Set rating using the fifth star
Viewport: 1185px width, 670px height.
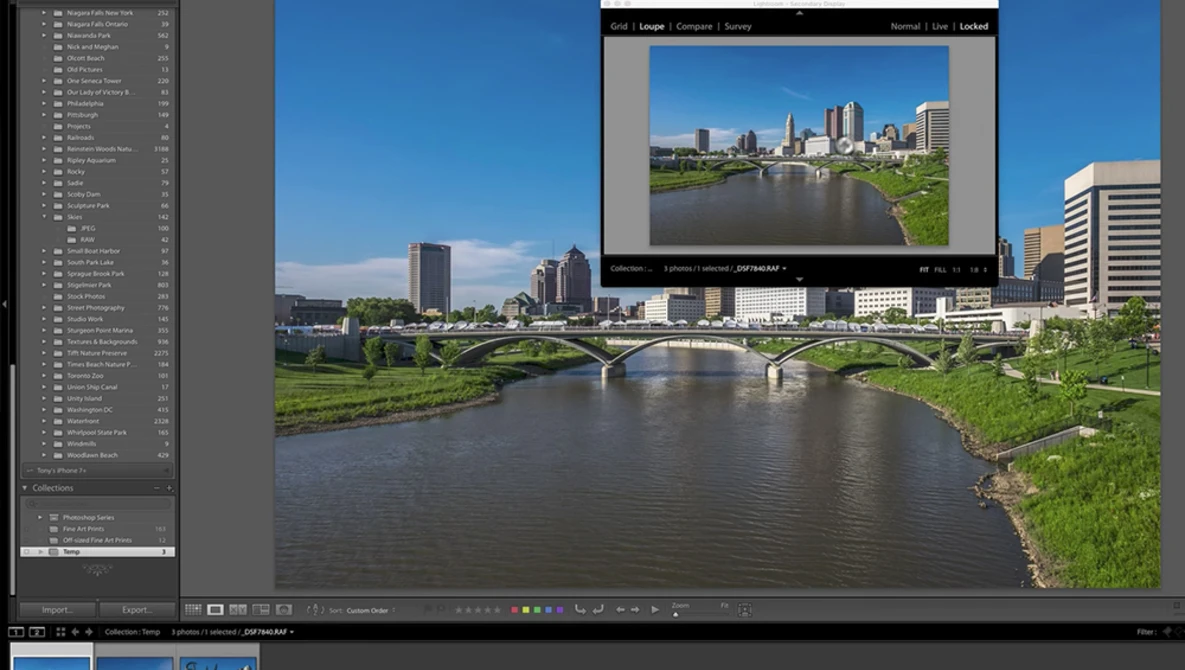497,610
